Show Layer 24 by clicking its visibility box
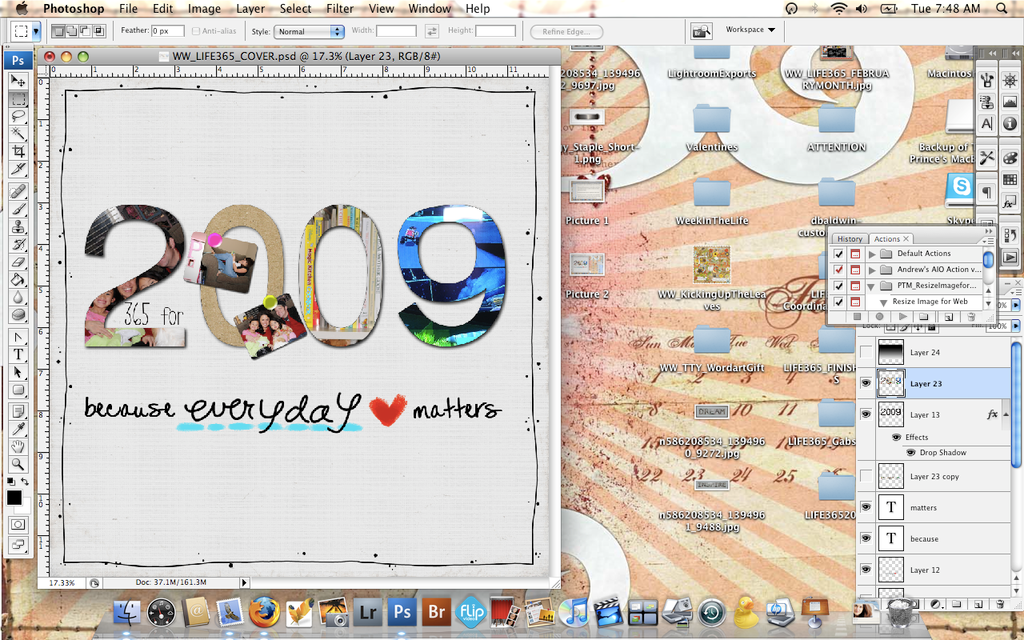 point(866,352)
